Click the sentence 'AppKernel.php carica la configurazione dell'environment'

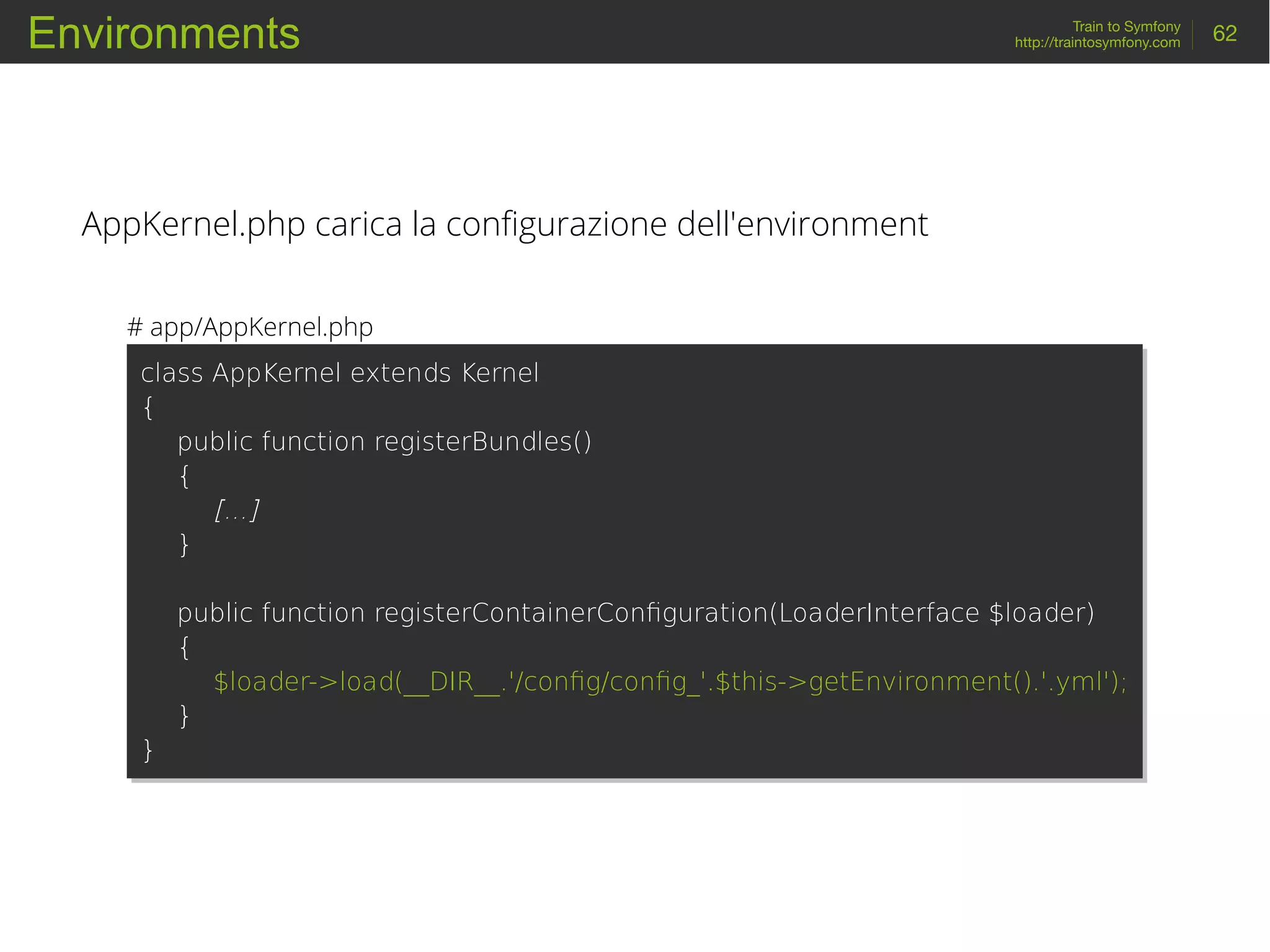pos(505,225)
